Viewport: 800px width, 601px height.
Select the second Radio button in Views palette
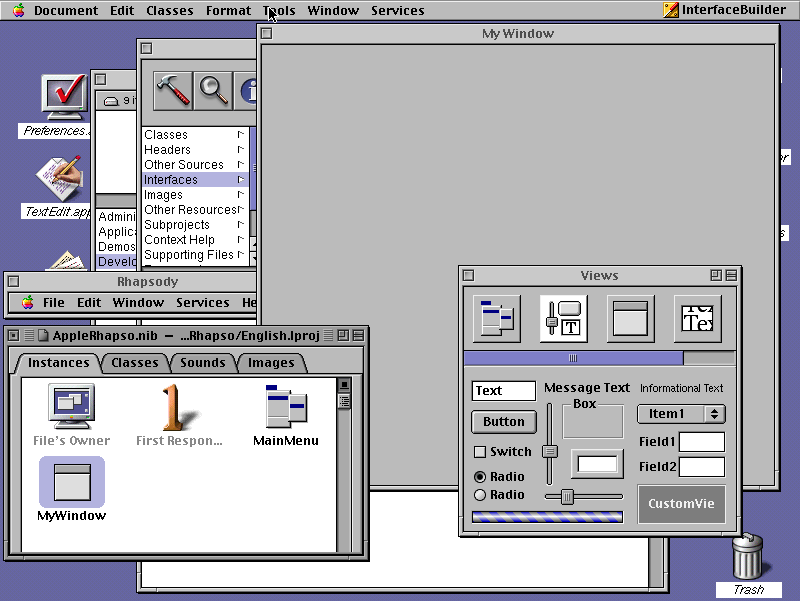(480, 495)
